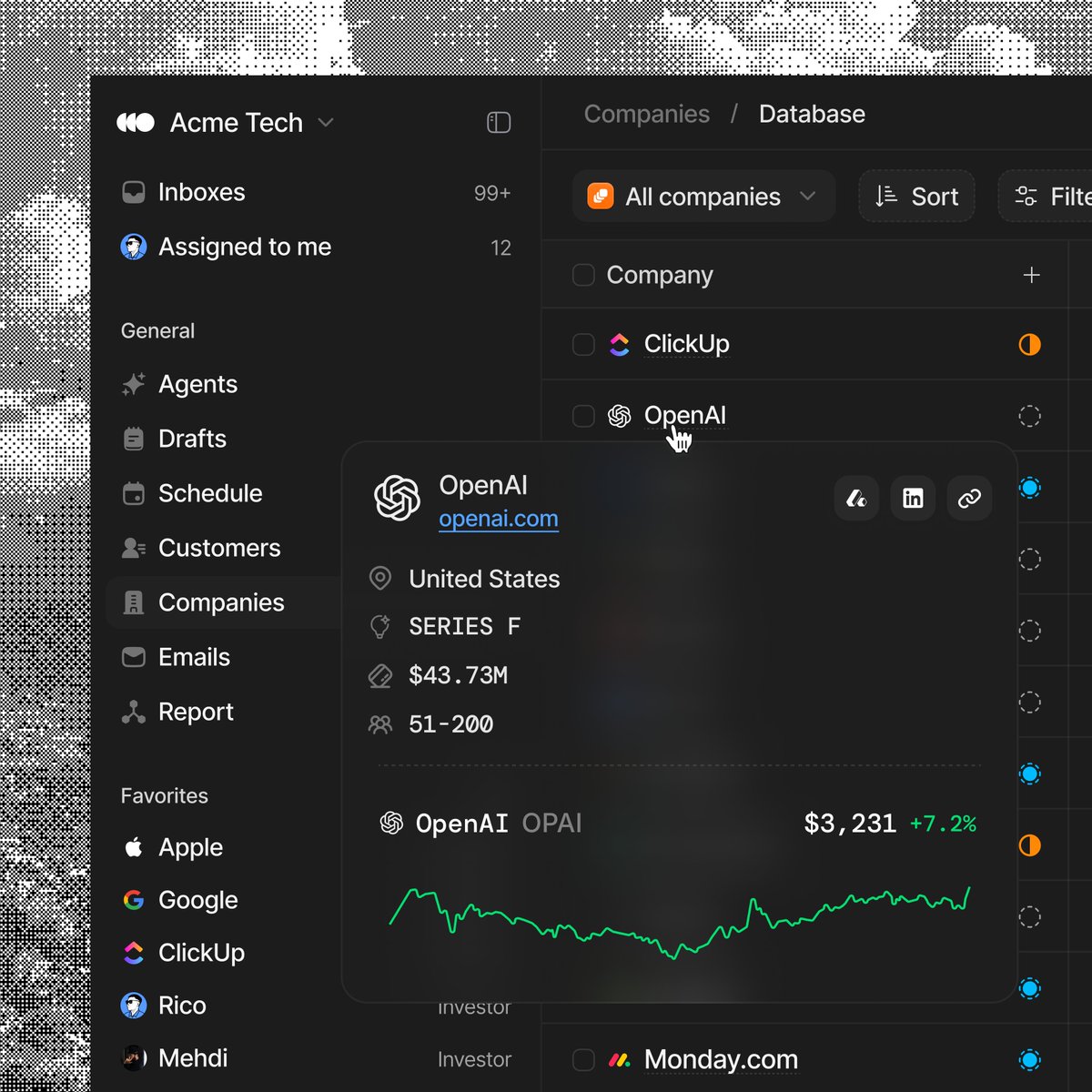Click Database breadcrumb

tap(812, 114)
